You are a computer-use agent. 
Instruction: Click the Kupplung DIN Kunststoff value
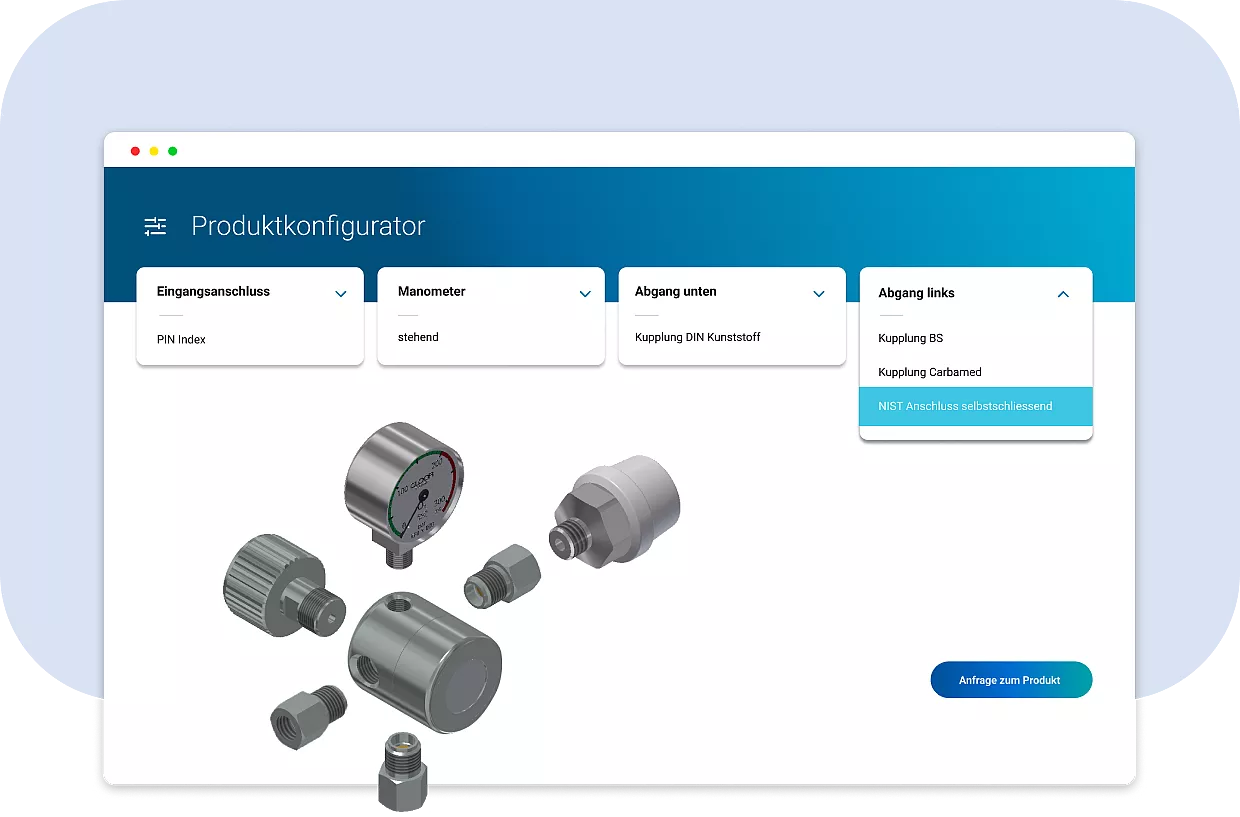click(697, 338)
